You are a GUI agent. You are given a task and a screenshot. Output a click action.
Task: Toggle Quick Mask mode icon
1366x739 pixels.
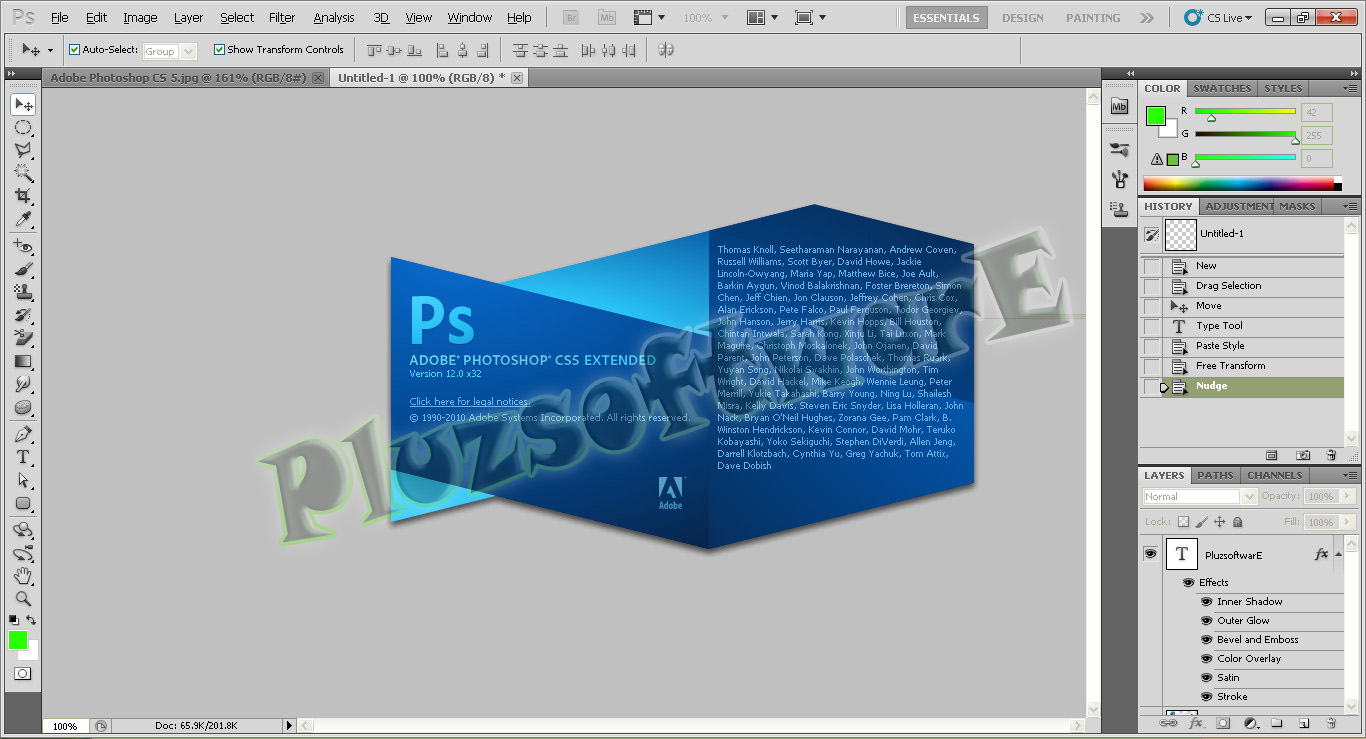[22, 674]
